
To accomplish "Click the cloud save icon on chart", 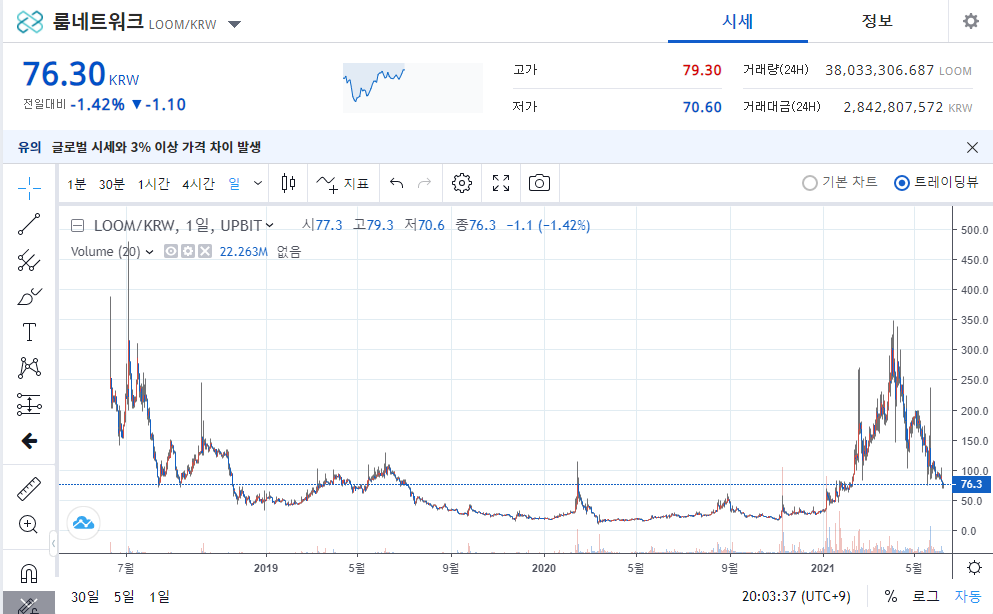I will coord(84,523).
